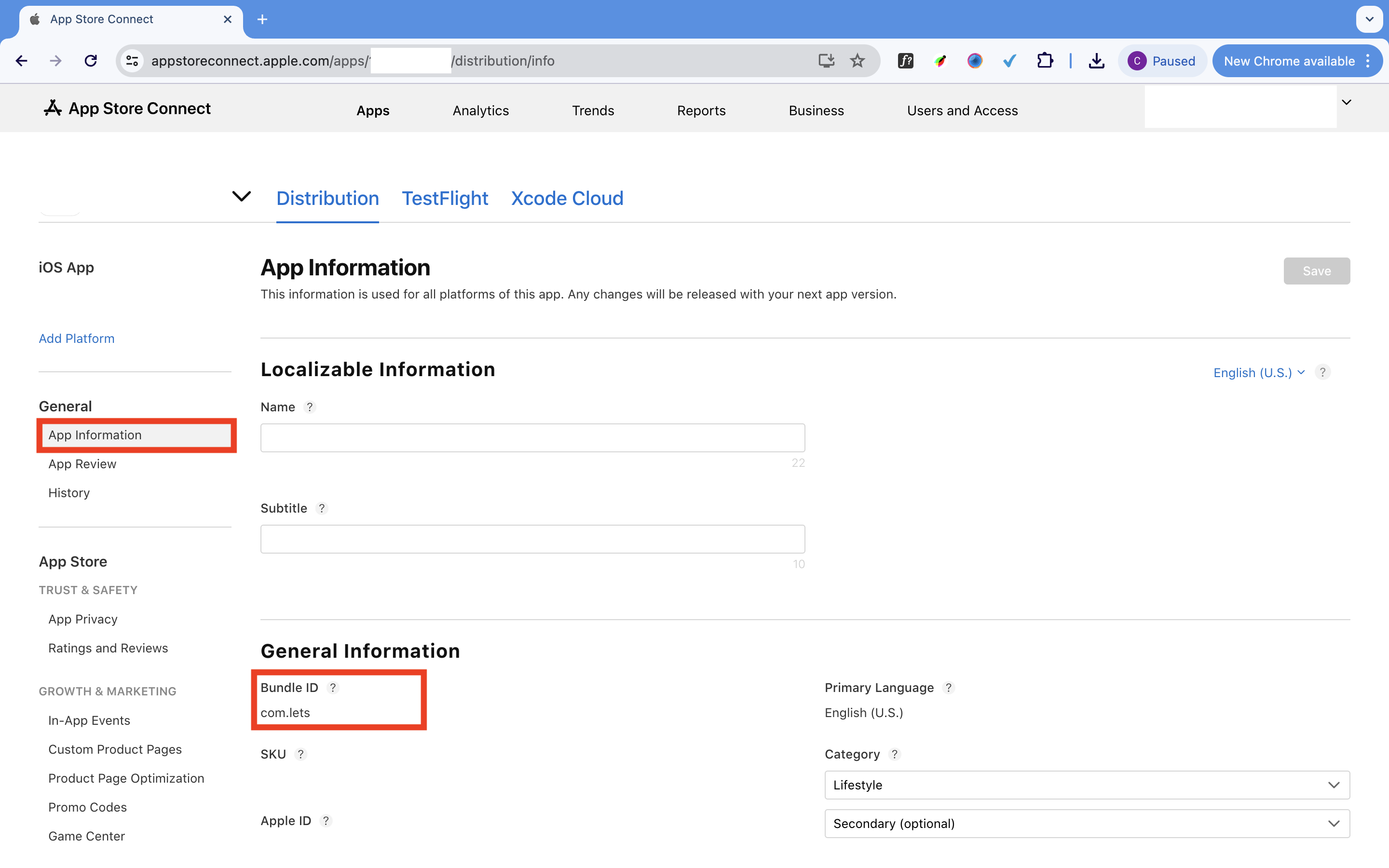Open Game Center in sidebar
The width and height of the screenshot is (1389, 868).
click(87, 837)
